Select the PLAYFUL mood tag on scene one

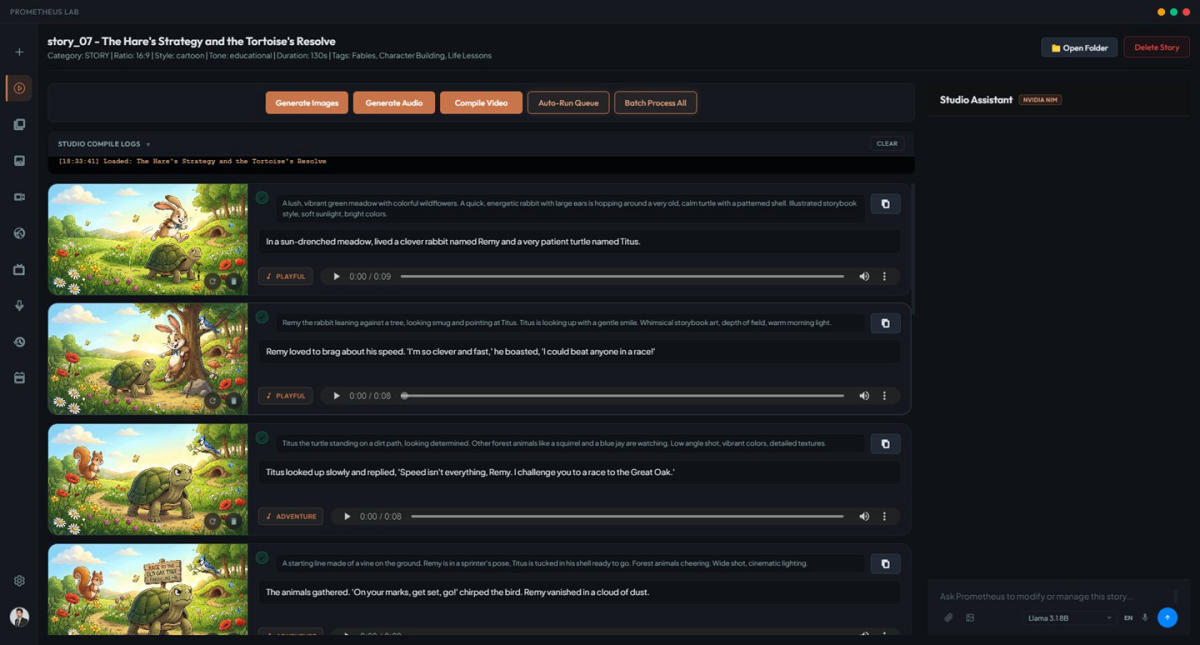285,276
